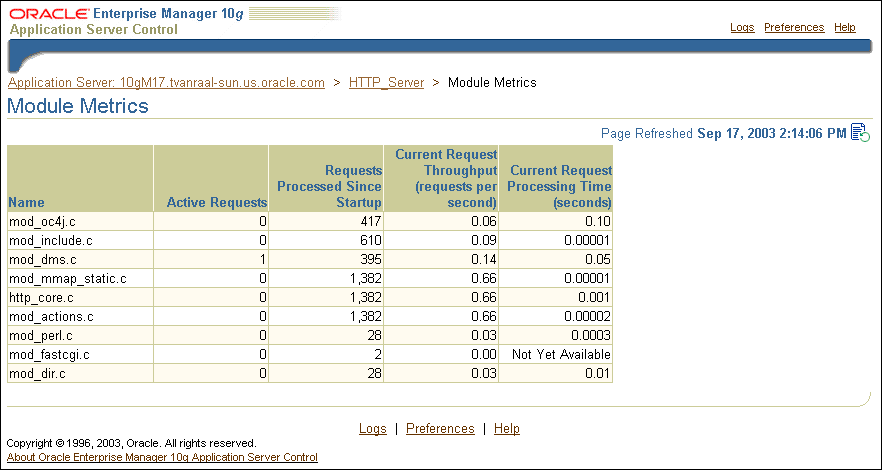The image size is (882, 470).
Task: Open Preferences link in header
Action: pyautogui.click(x=794, y=27)
